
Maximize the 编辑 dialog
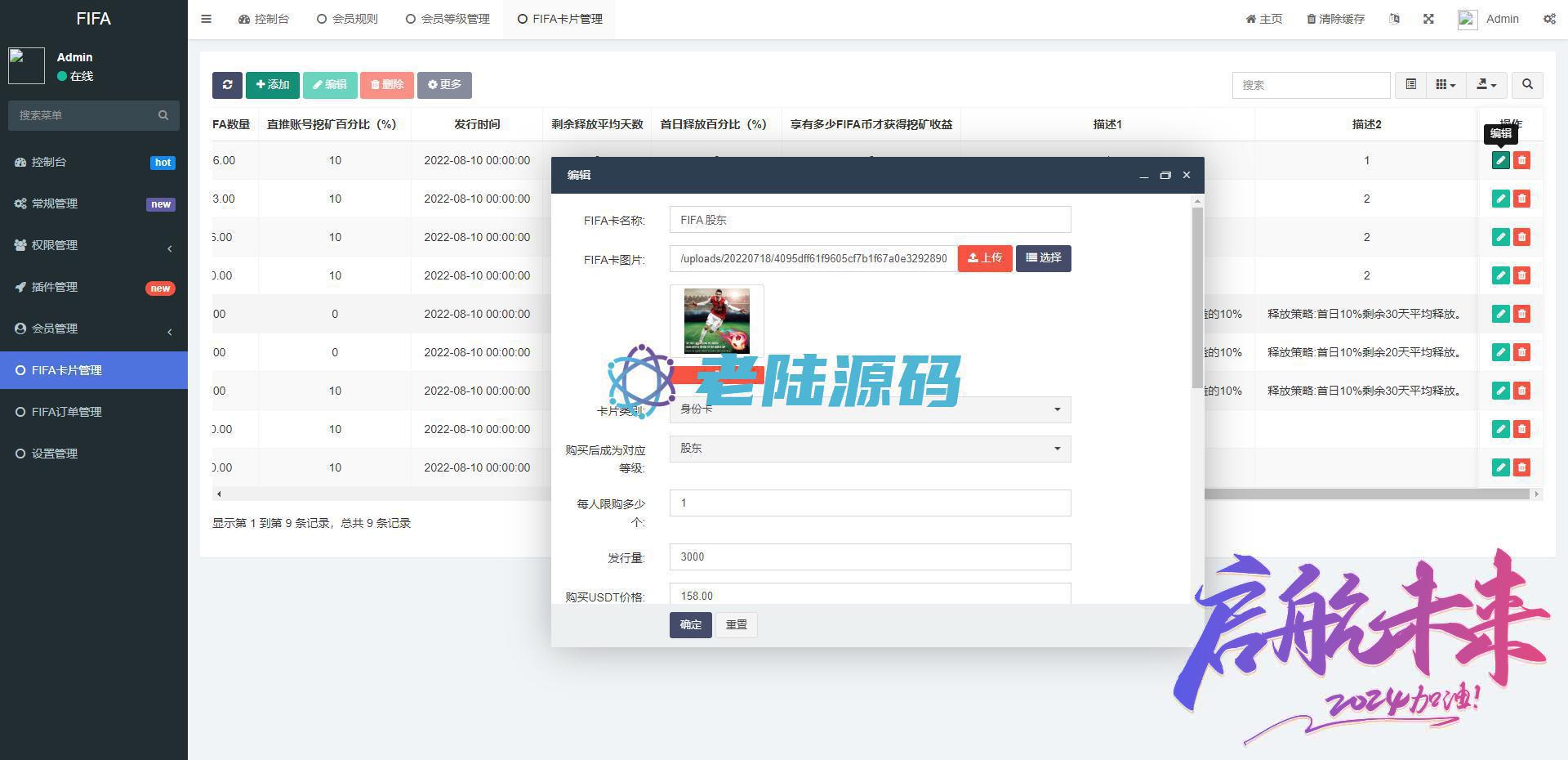pyautogui.click(x=1165, y=175)
